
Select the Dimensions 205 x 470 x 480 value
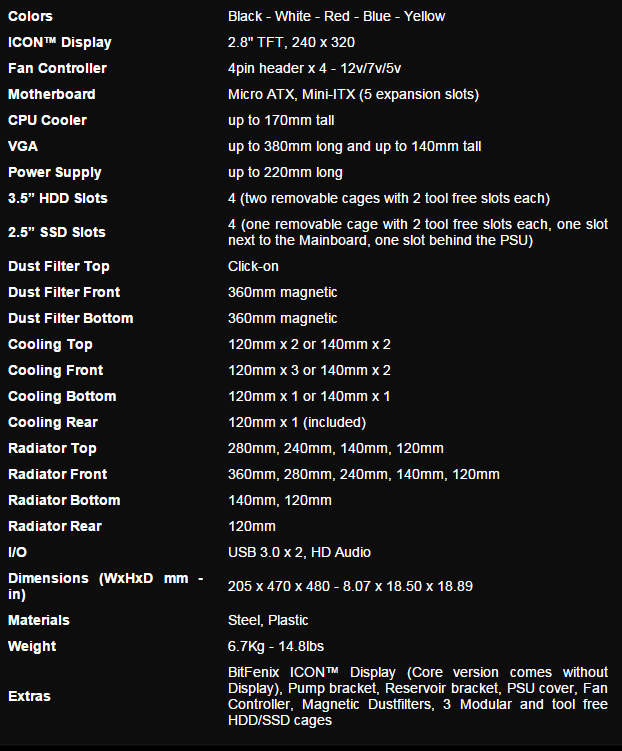click(350, 586)
